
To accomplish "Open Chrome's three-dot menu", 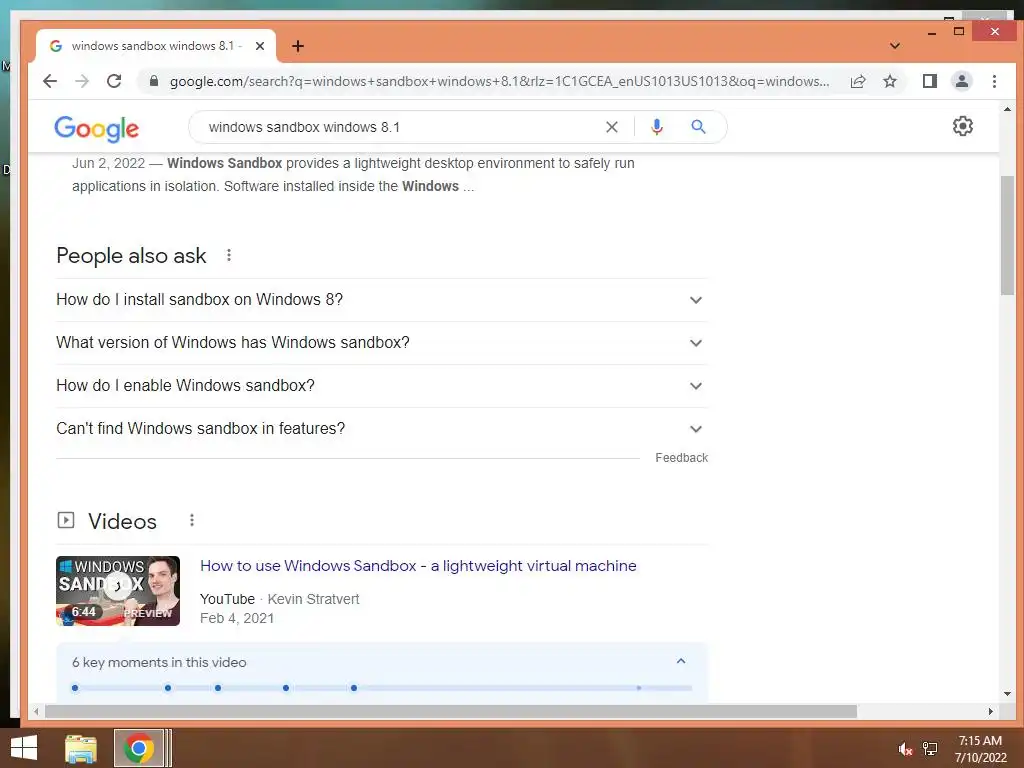I will (x=994, y=81).
